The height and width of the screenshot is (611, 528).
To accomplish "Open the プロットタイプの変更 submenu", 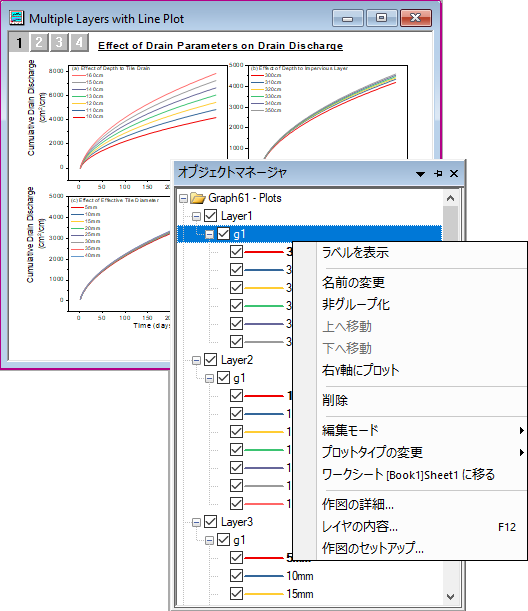I will tap(422, 452).
